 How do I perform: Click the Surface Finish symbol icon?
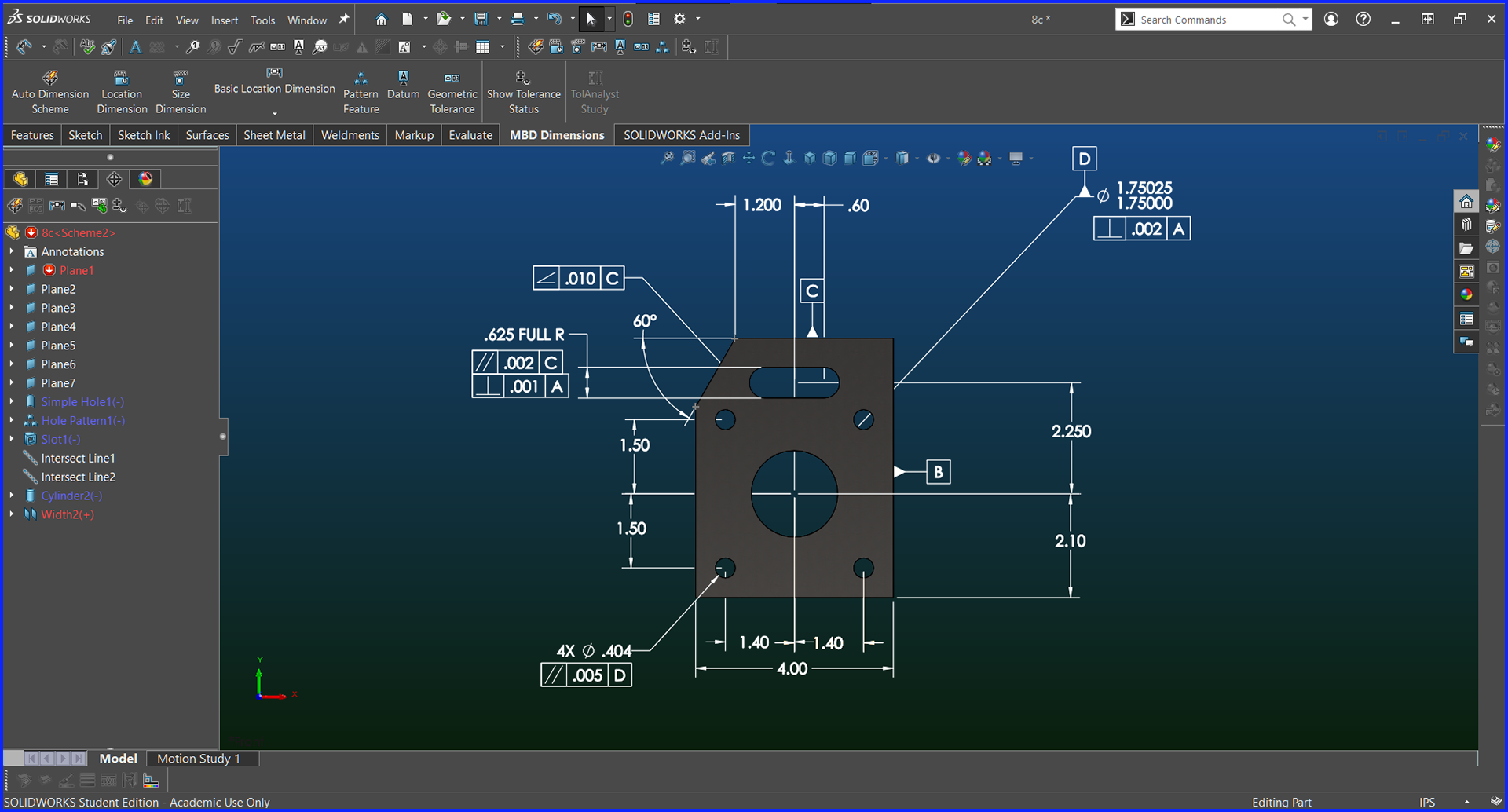[235, 47]
